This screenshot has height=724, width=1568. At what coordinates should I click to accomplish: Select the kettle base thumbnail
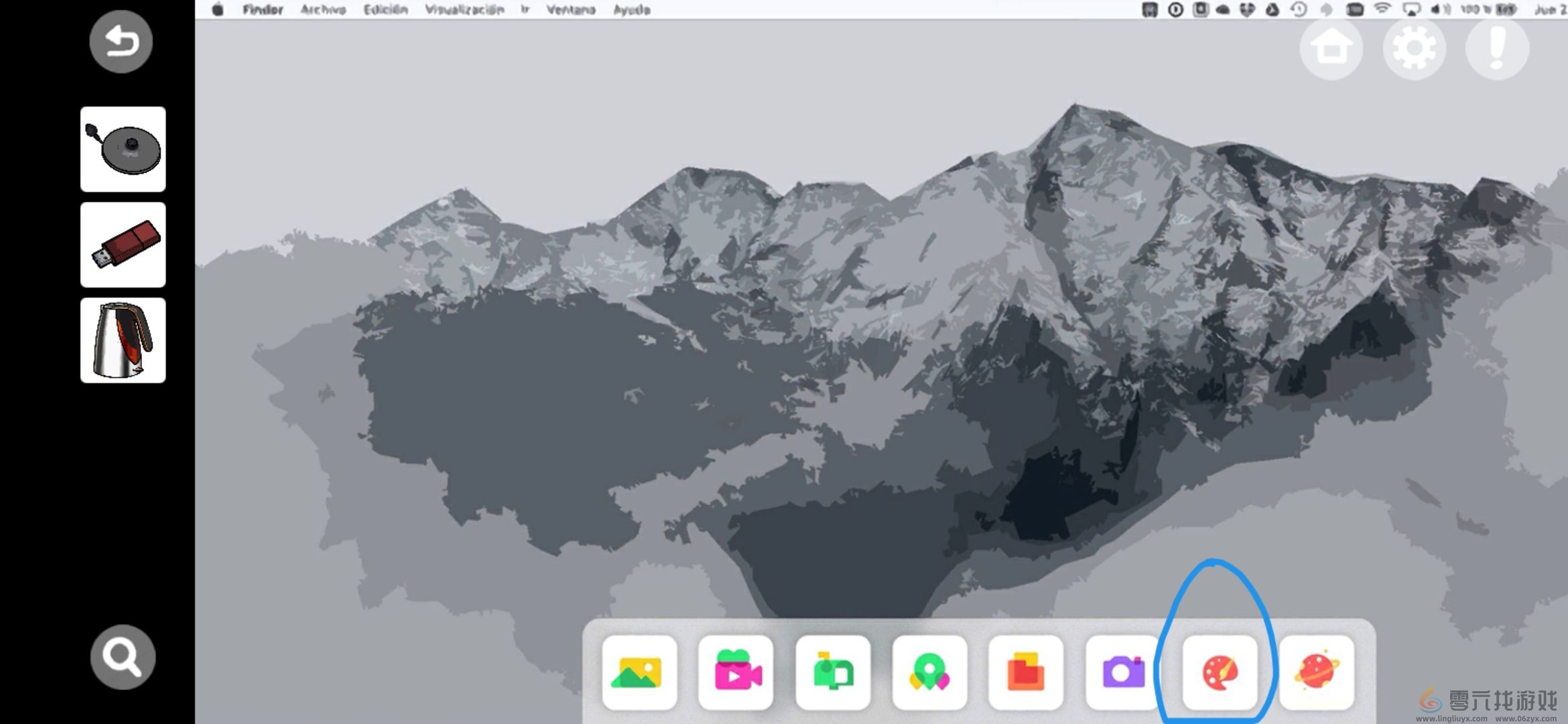(x=123, y=149)
